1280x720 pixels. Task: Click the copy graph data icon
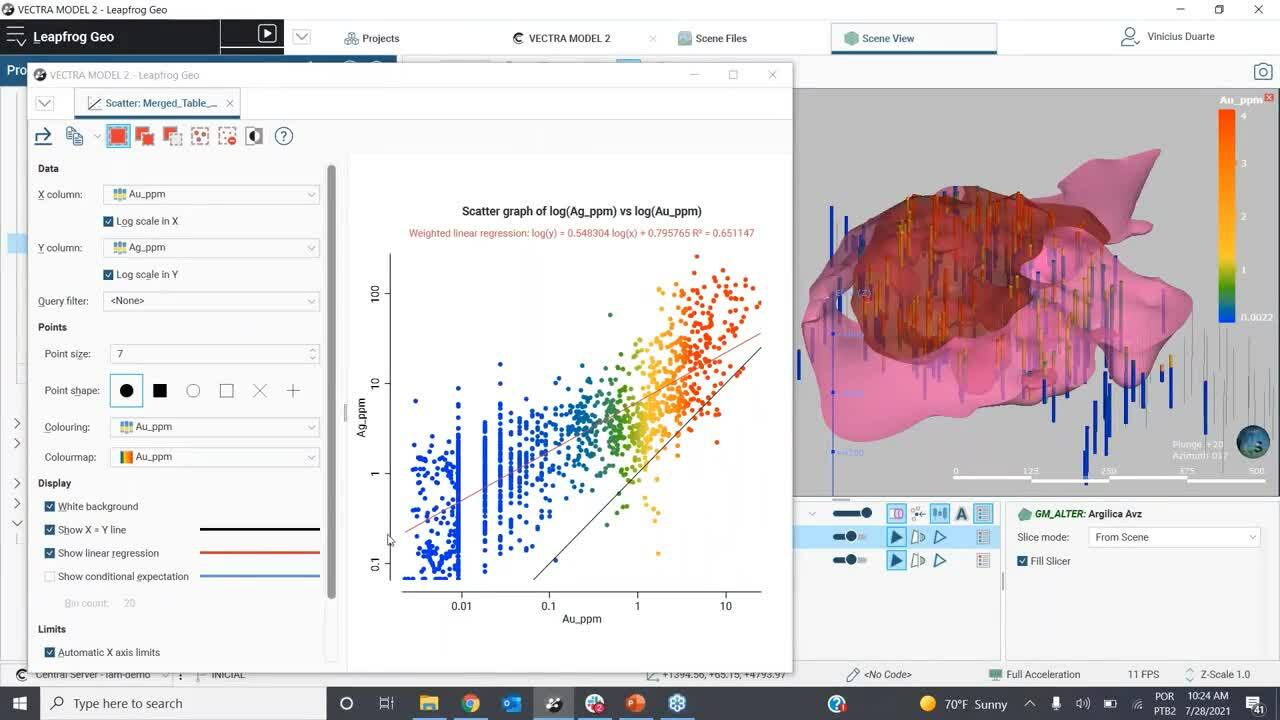pyautogui.click(x=74, y=136)
